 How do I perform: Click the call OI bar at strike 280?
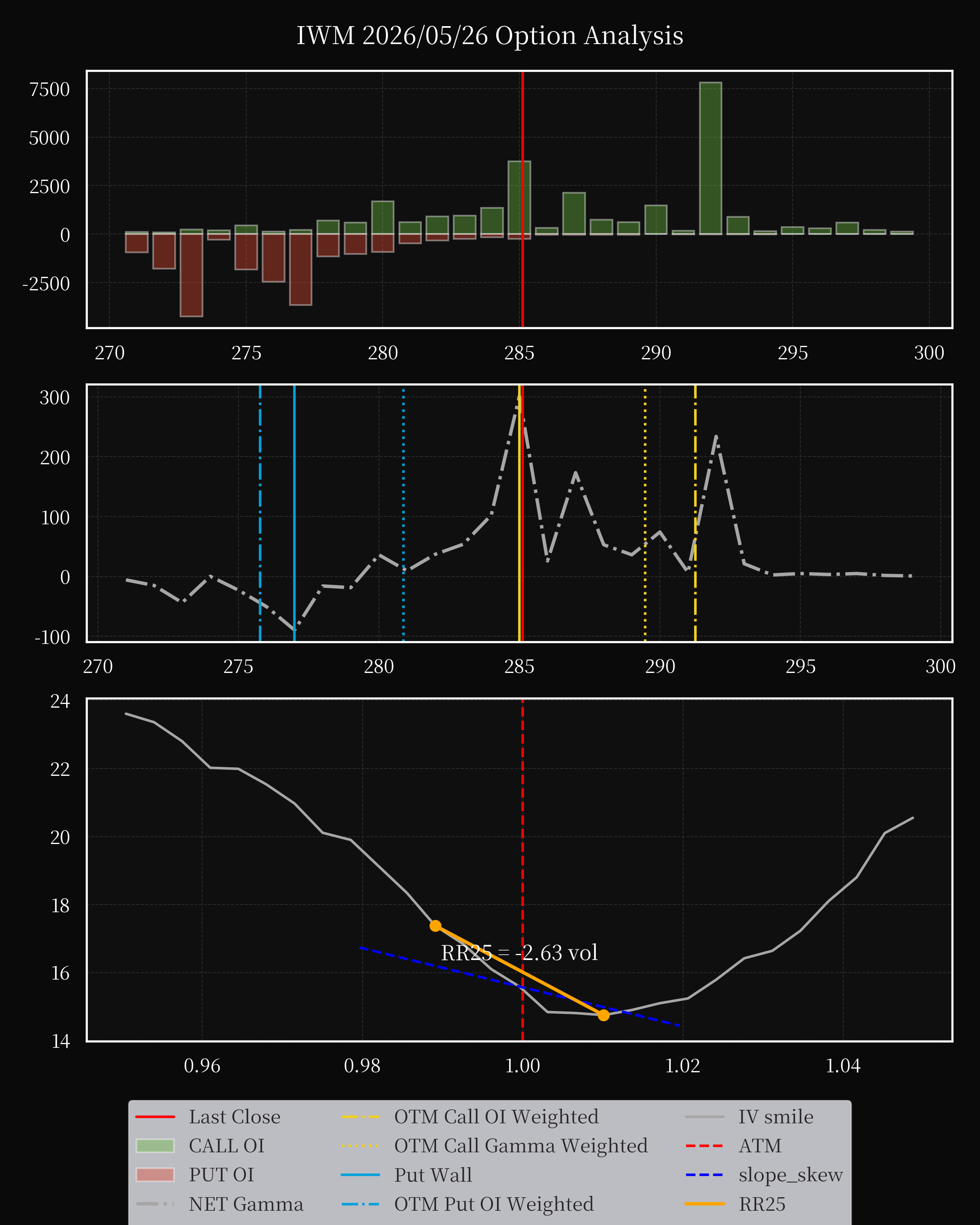383,218
